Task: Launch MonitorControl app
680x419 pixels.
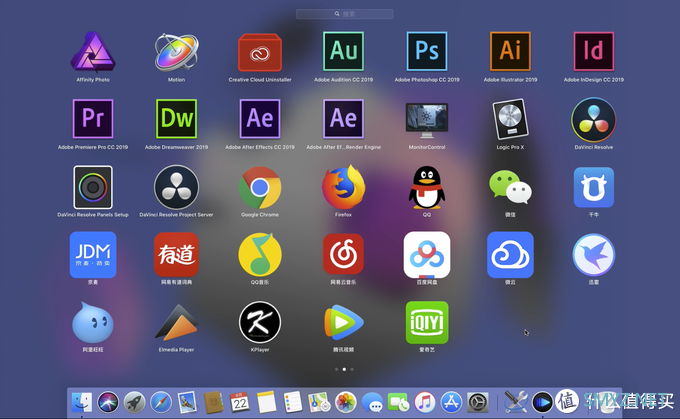Action: coord(427,120)
